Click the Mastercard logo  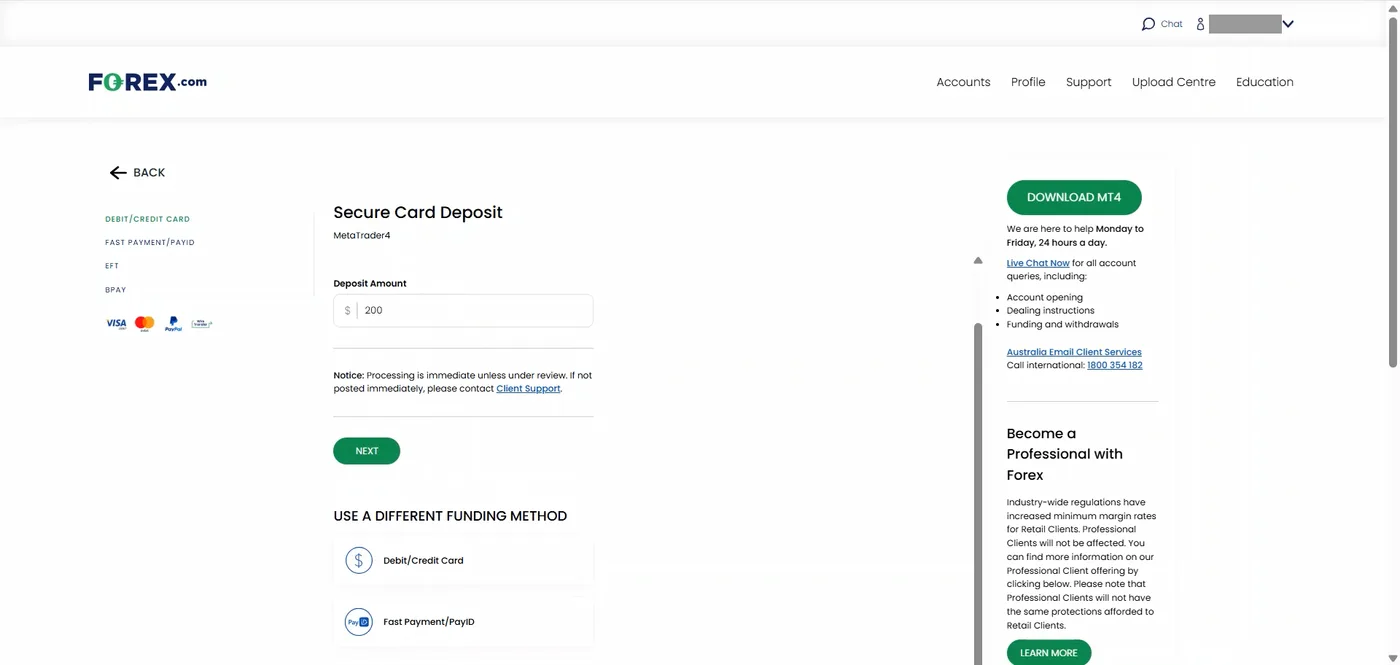[145, 323]
